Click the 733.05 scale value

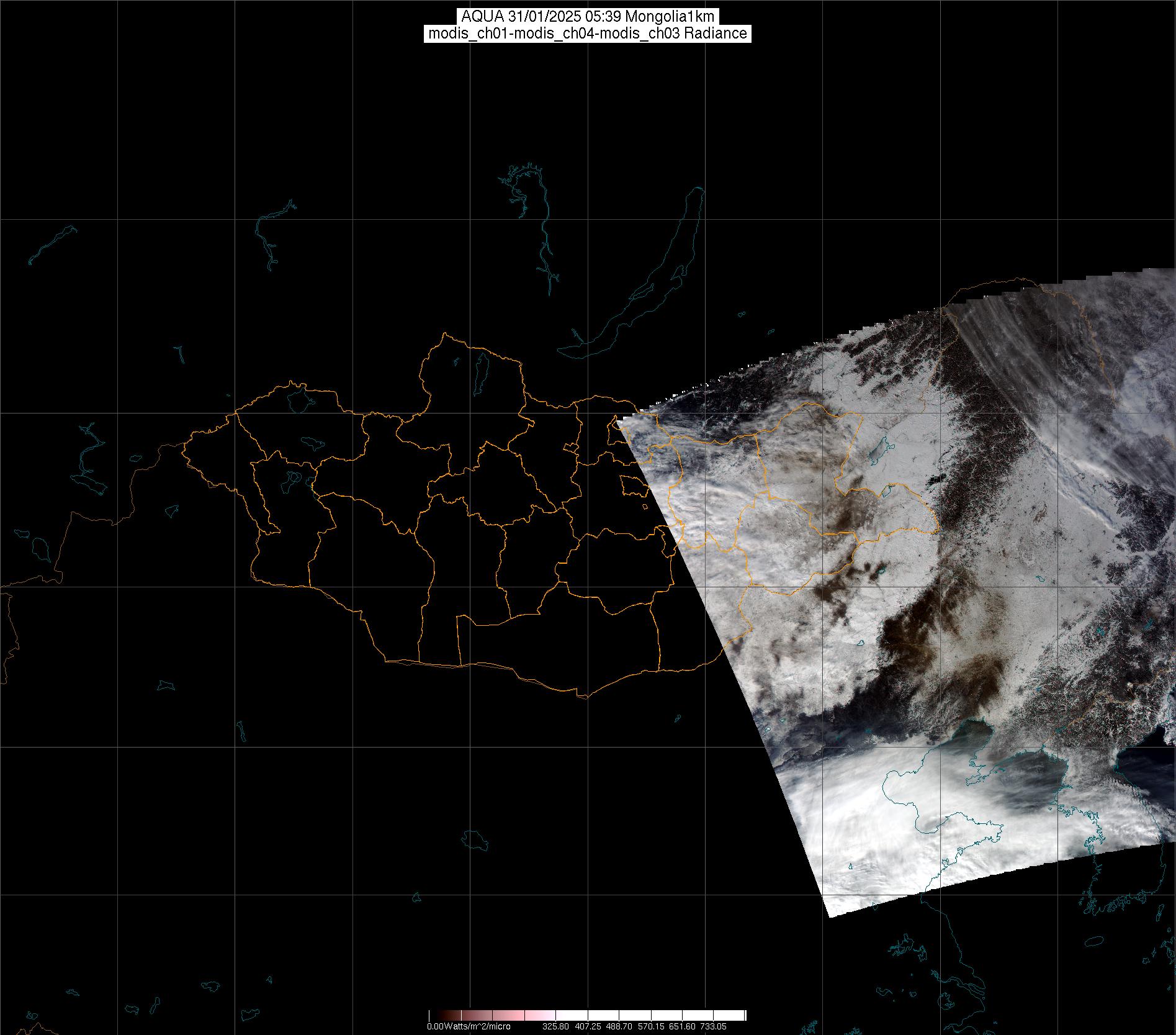tap(713, 1026)
